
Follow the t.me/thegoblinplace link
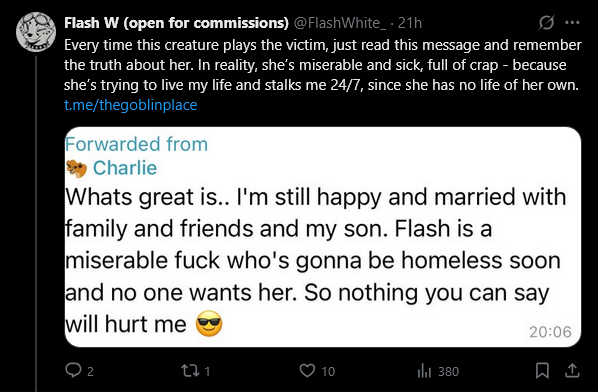(130, 105)
